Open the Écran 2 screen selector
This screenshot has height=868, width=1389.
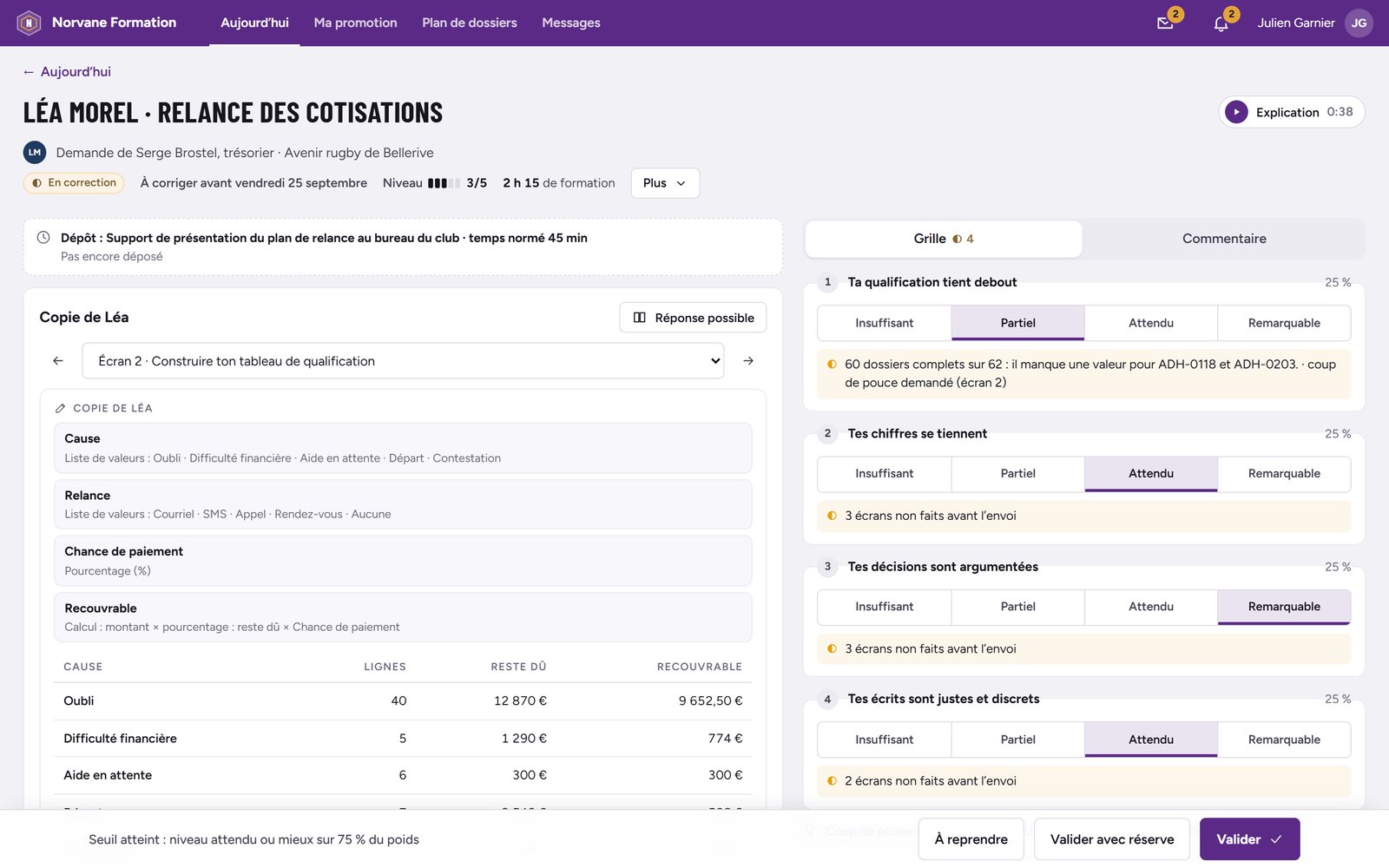tap(404, 361)
